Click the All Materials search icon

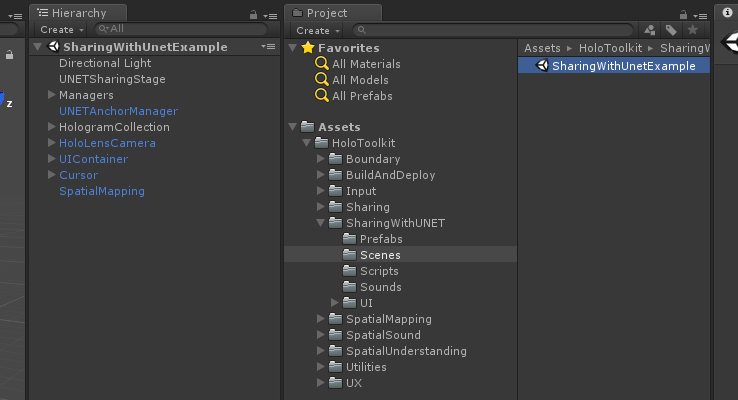tap(322, 63)
